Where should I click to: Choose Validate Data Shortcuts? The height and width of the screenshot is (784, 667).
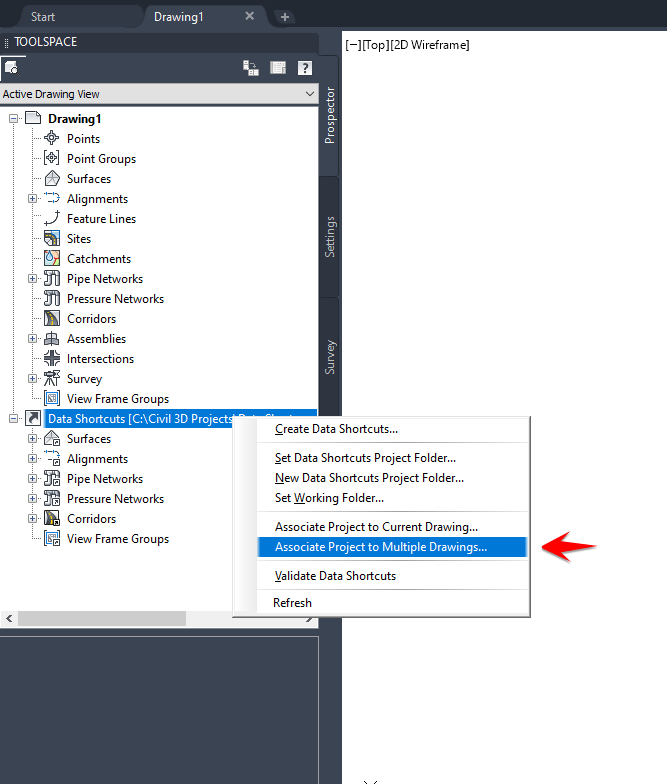(x=393, y=576)
